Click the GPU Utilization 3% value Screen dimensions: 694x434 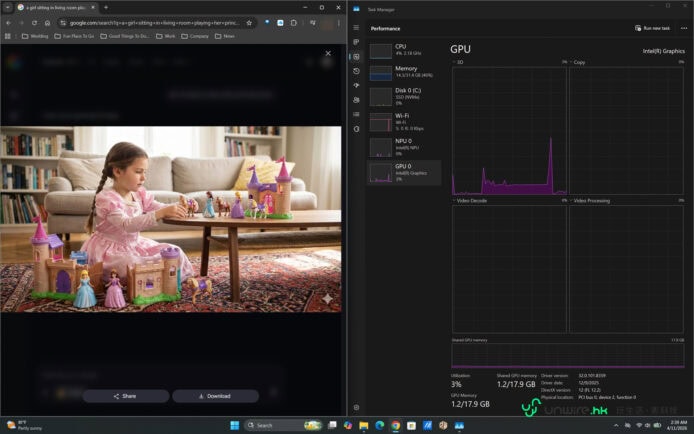[x=456, y=384]
